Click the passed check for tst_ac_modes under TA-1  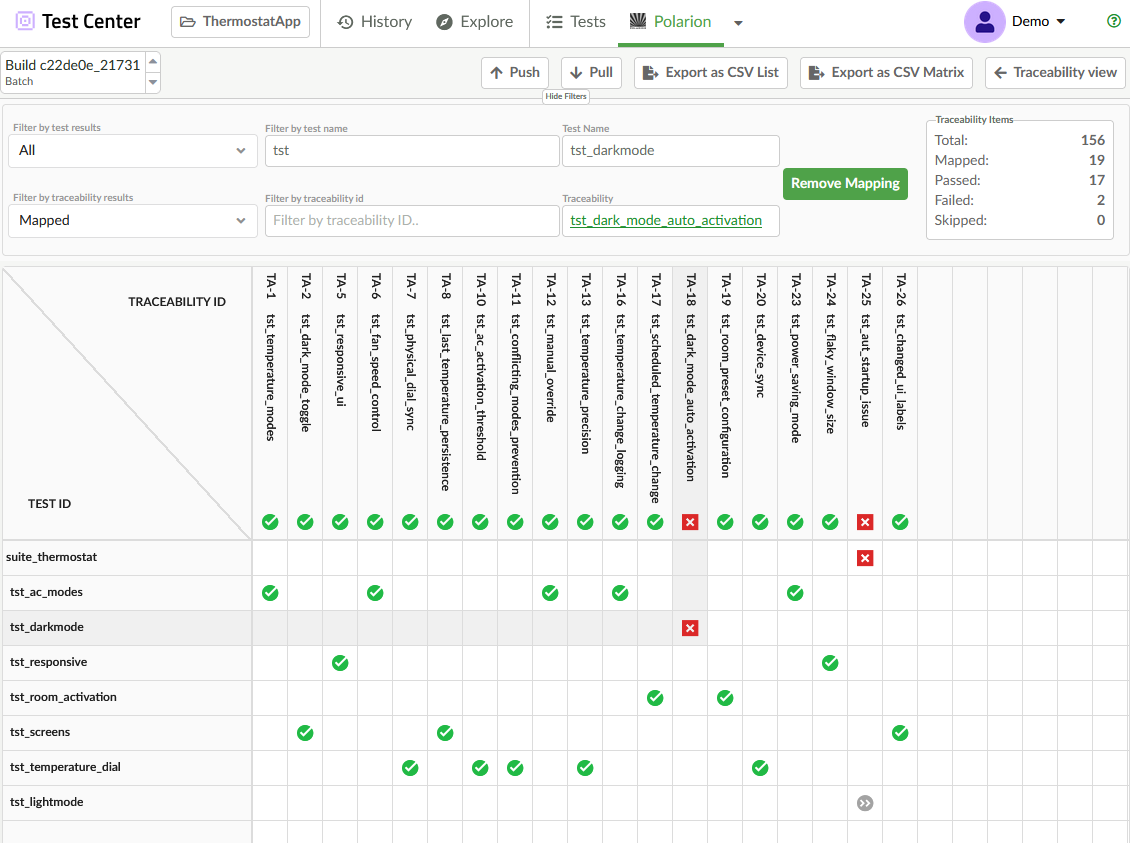(x=269, y=593)
